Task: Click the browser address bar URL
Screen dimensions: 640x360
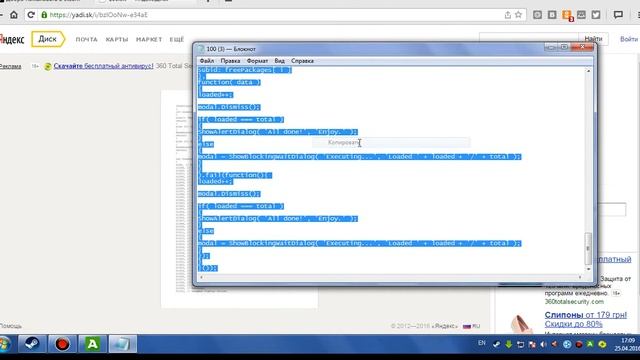Action: click(x=98, y=15)
